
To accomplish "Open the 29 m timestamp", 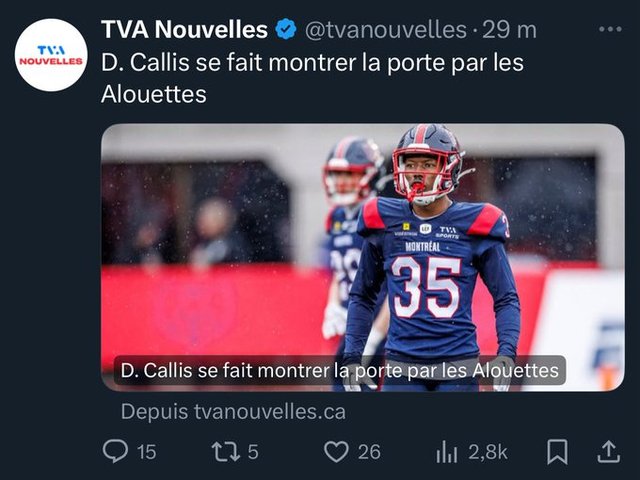I will (509, 30).
